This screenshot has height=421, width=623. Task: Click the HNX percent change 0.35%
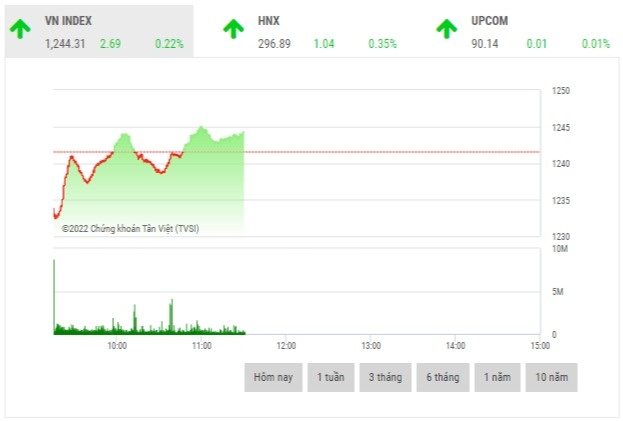click(381, 44)
